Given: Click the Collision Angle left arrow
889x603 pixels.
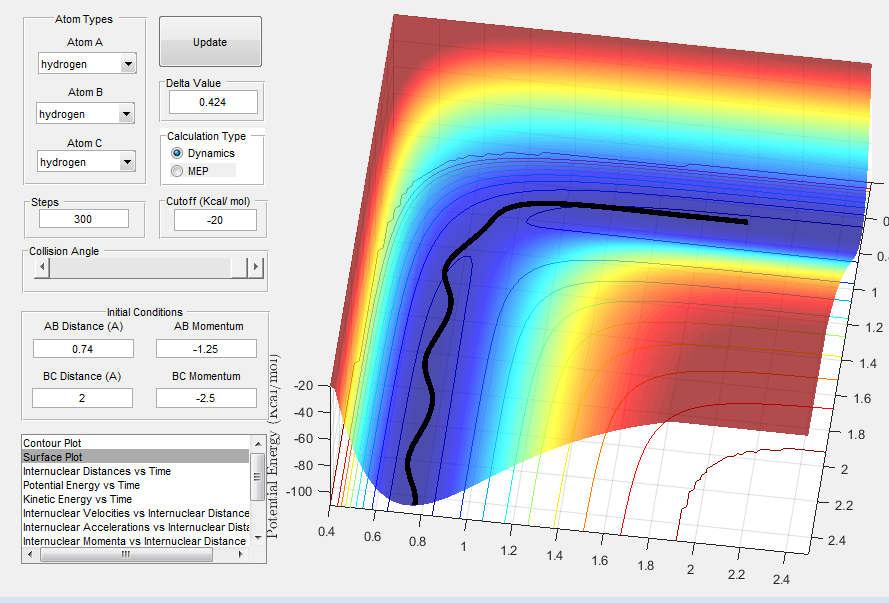Looking at the screenshot, I should point(41,267).
